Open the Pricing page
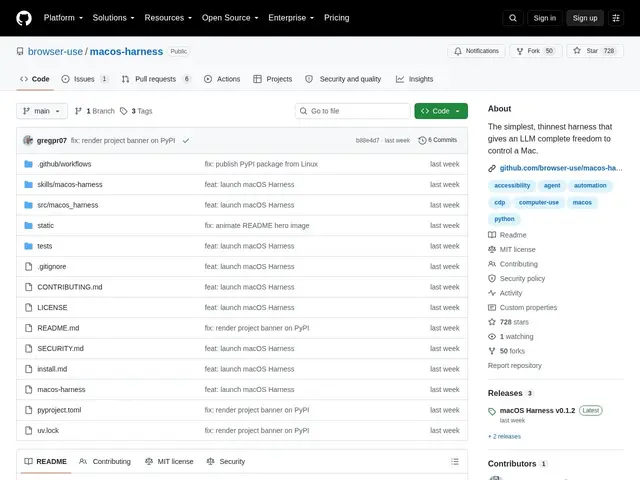 336,18
